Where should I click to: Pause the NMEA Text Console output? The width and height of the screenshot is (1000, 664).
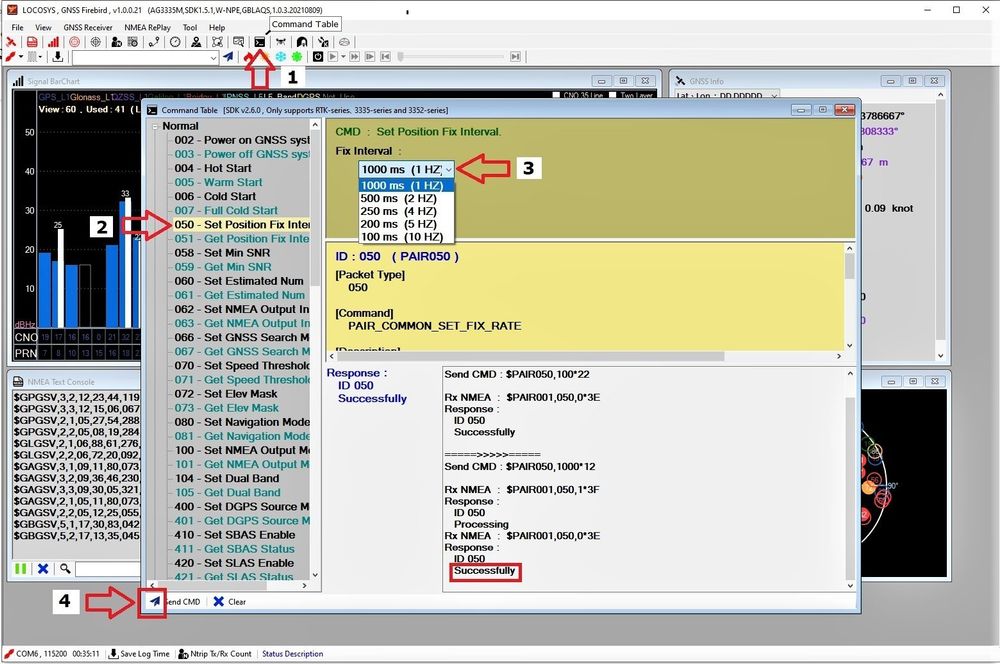[x=20, y=569]
